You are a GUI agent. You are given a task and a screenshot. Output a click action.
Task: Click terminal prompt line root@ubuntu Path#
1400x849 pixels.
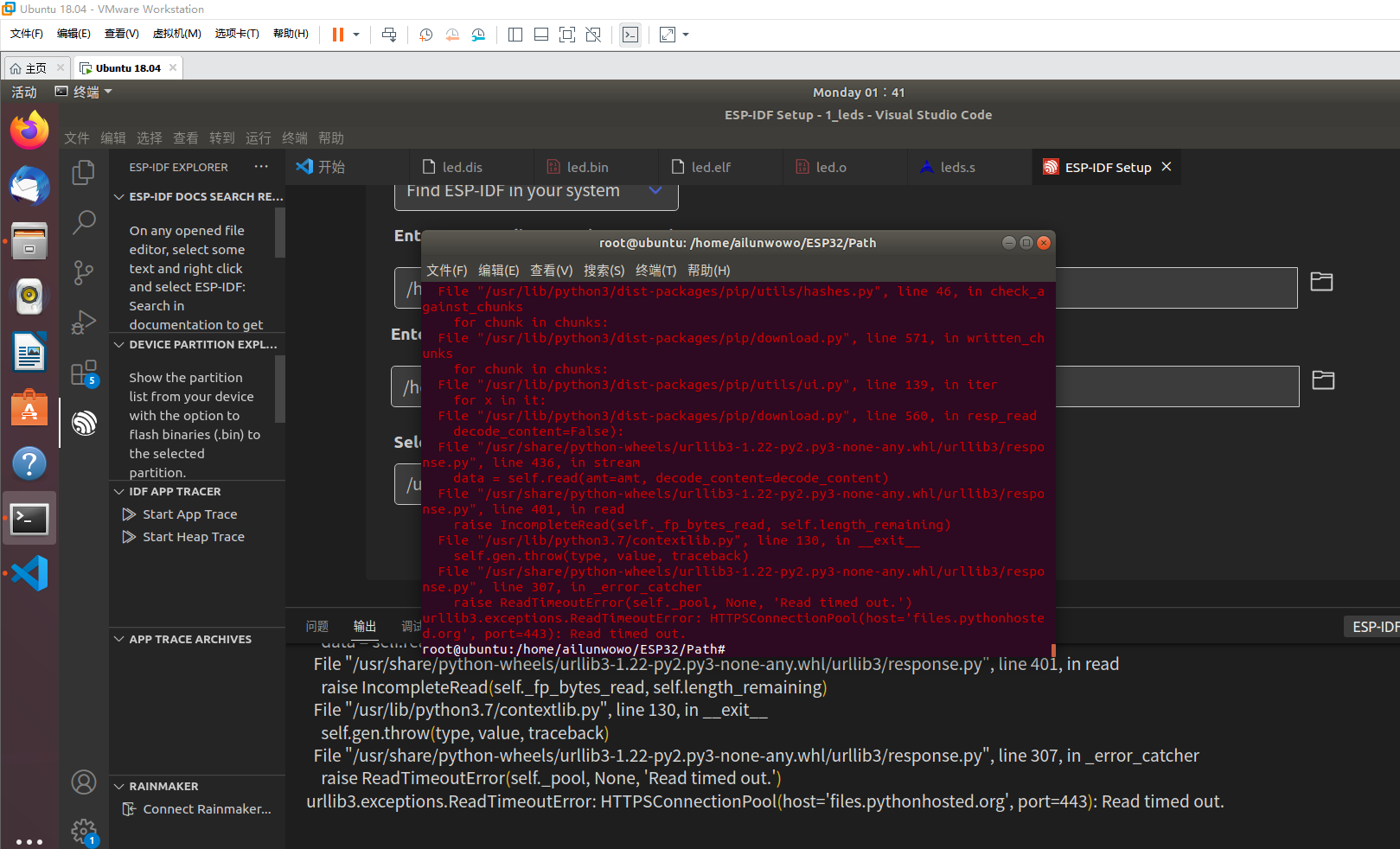574,649
